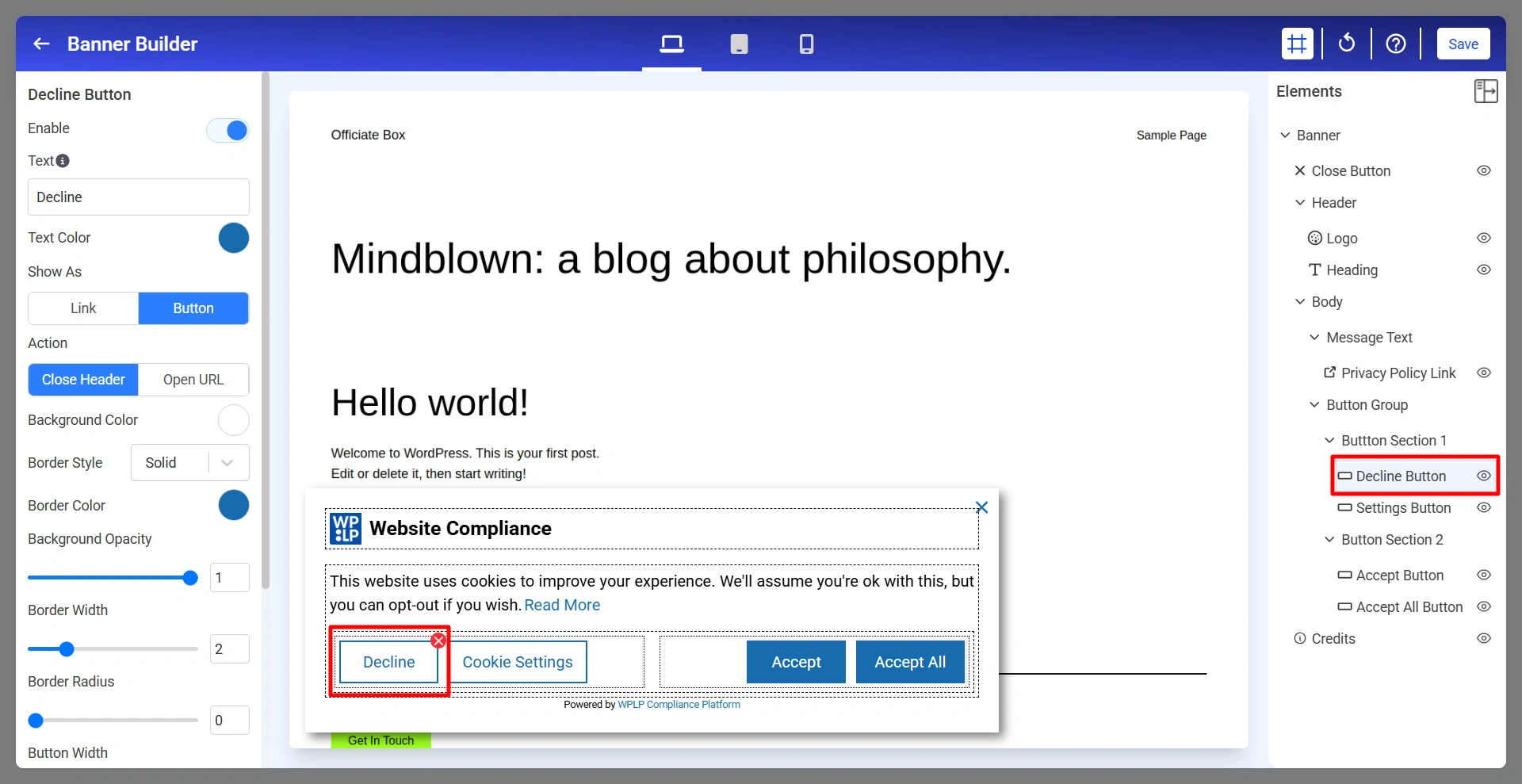The height and width of the screenshot is (784, 1522).
Task: Click the left panel scrollbar
Action: [266, 331]
